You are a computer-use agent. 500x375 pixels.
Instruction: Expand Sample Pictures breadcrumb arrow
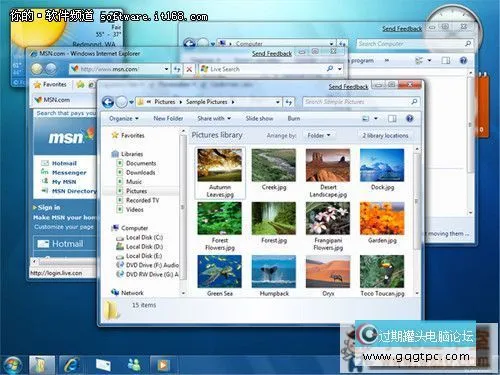click(233, 102)
